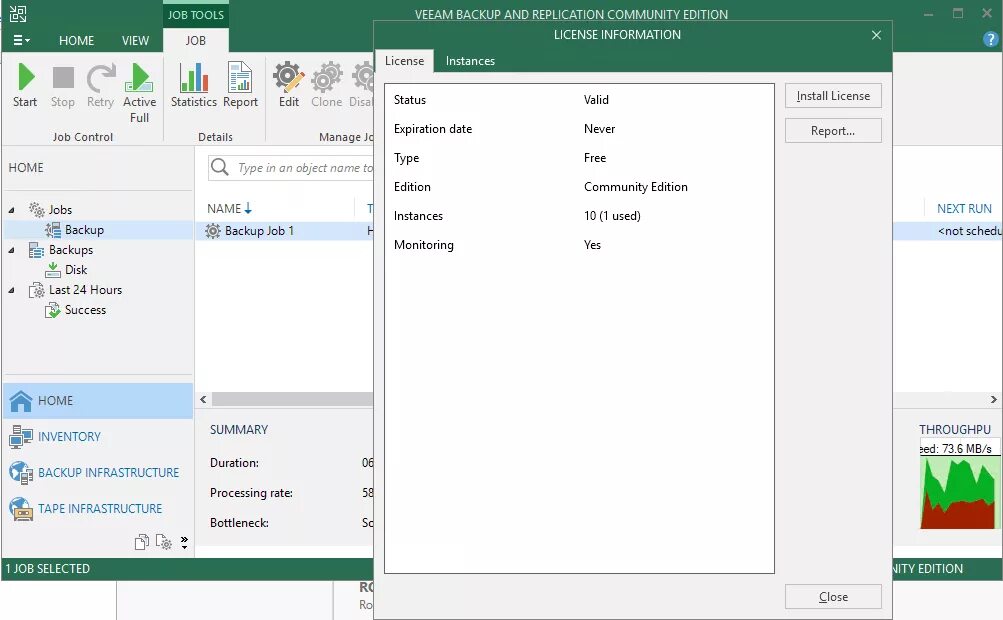Image resolution: width=1003 pixels, height=620 pixels.
Task: Click the Monitoring 'Yes' value
Action: pos(592,245)
